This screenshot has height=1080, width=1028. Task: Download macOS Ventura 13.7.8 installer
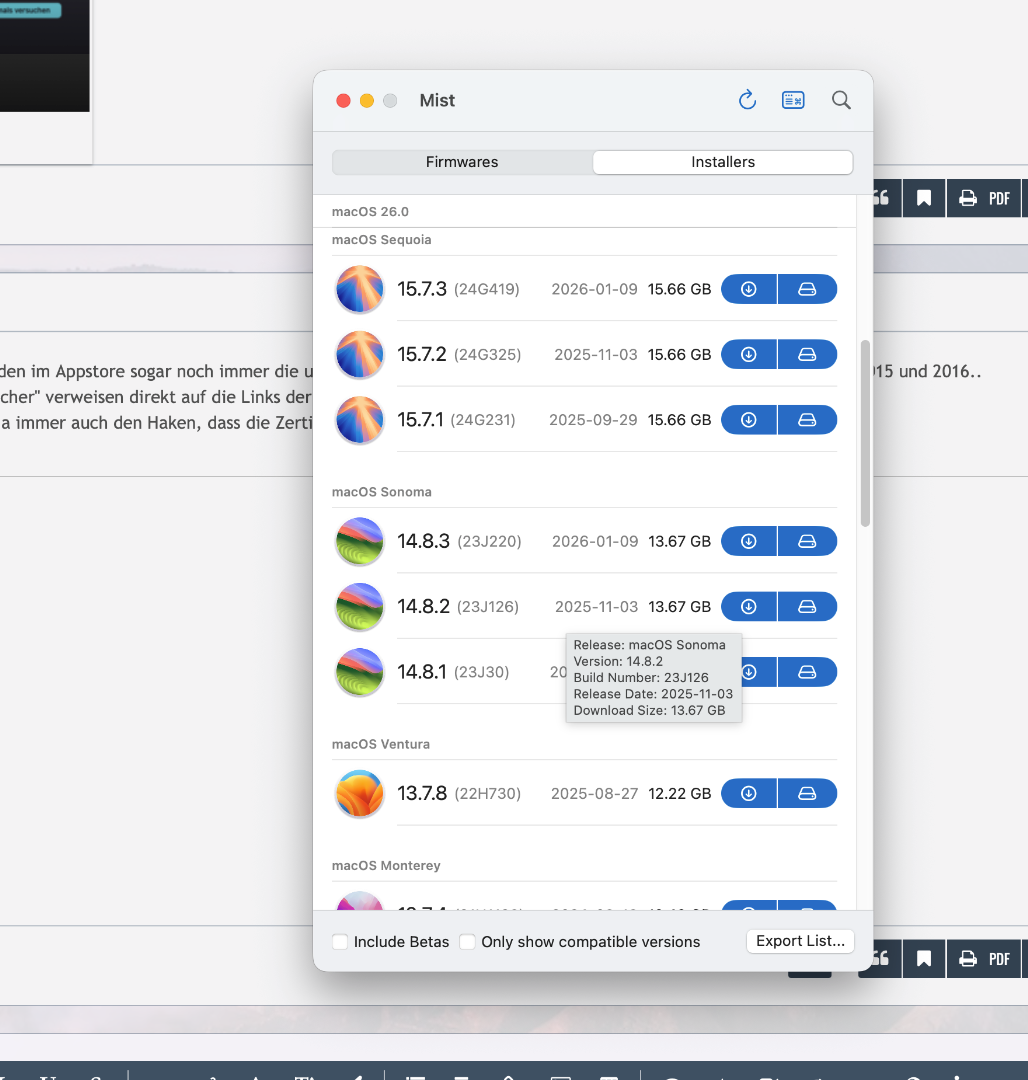point(748,793)
